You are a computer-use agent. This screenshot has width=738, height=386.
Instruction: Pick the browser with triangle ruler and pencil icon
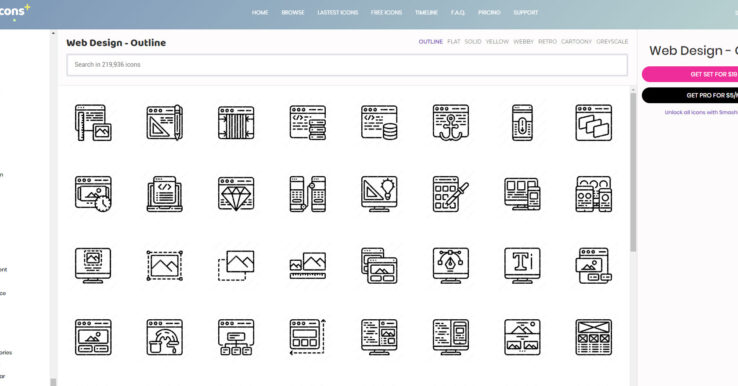(x=165, y=123)
